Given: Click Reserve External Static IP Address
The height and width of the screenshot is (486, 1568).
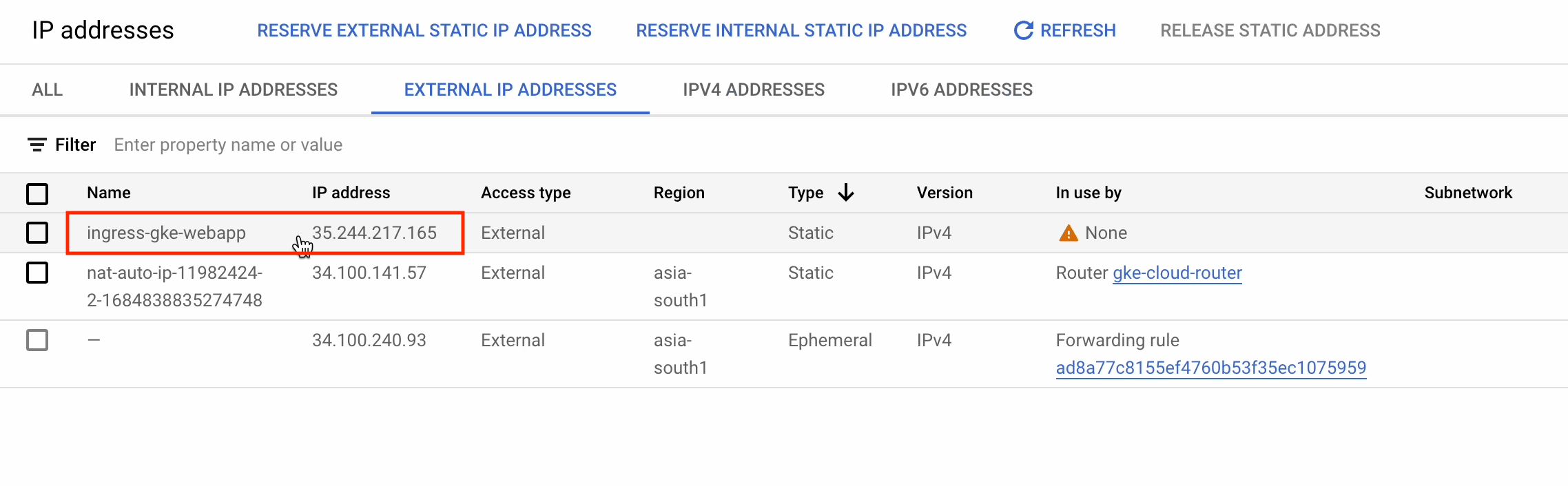Looking at the screenshot, I should [x=424, y=30].
